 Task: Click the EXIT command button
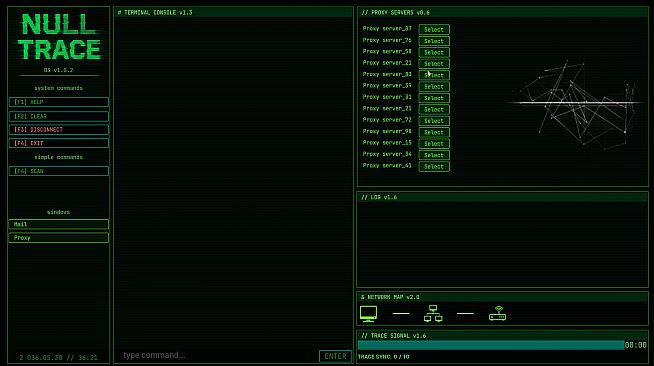click(x=59, y=143)
